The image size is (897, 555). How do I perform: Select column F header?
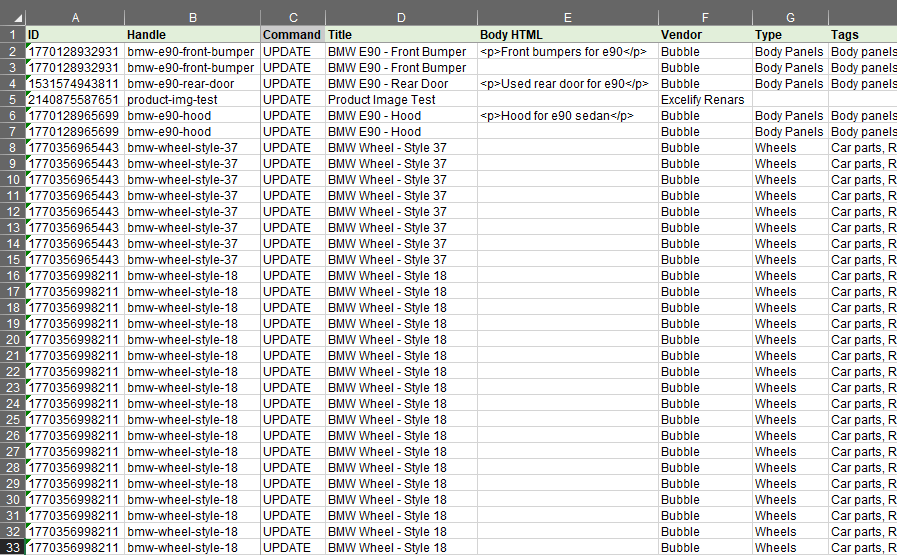pos(705,18)
